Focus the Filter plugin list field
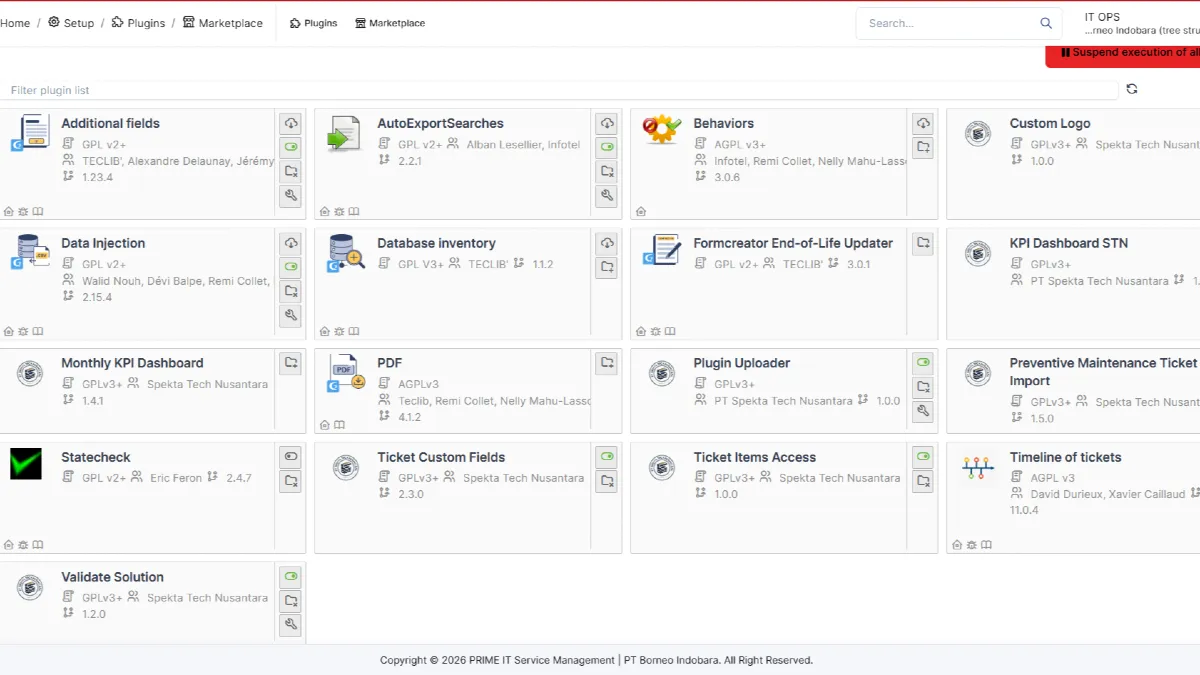 point(560,90)
